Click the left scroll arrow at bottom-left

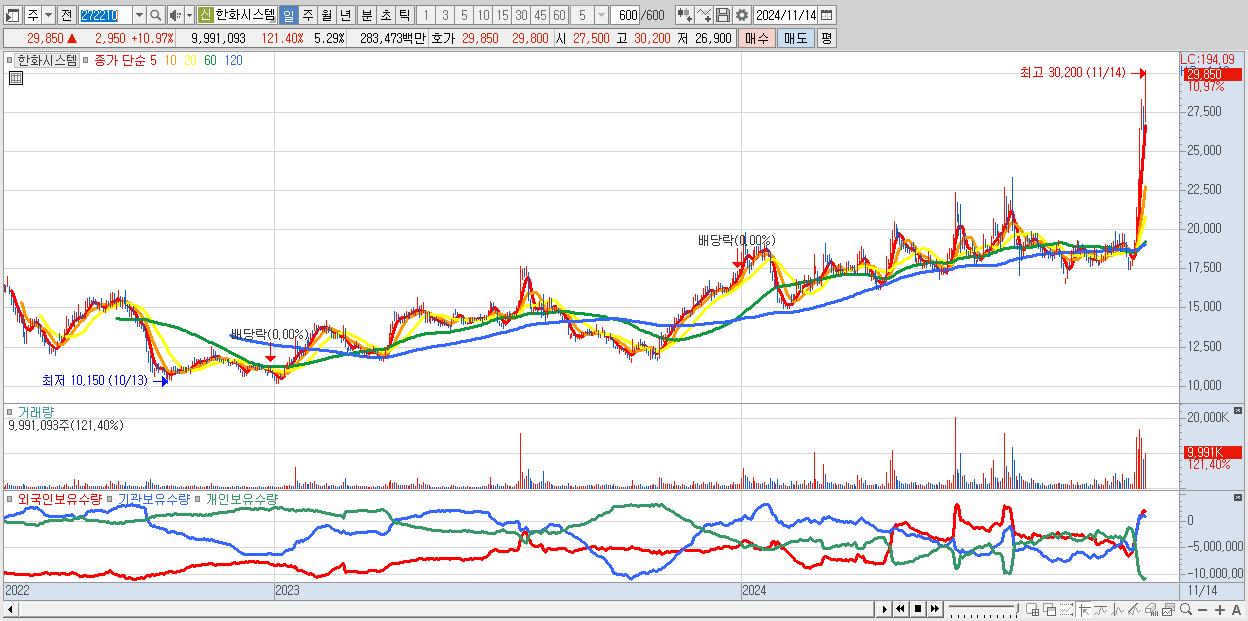tap(9, 609)
